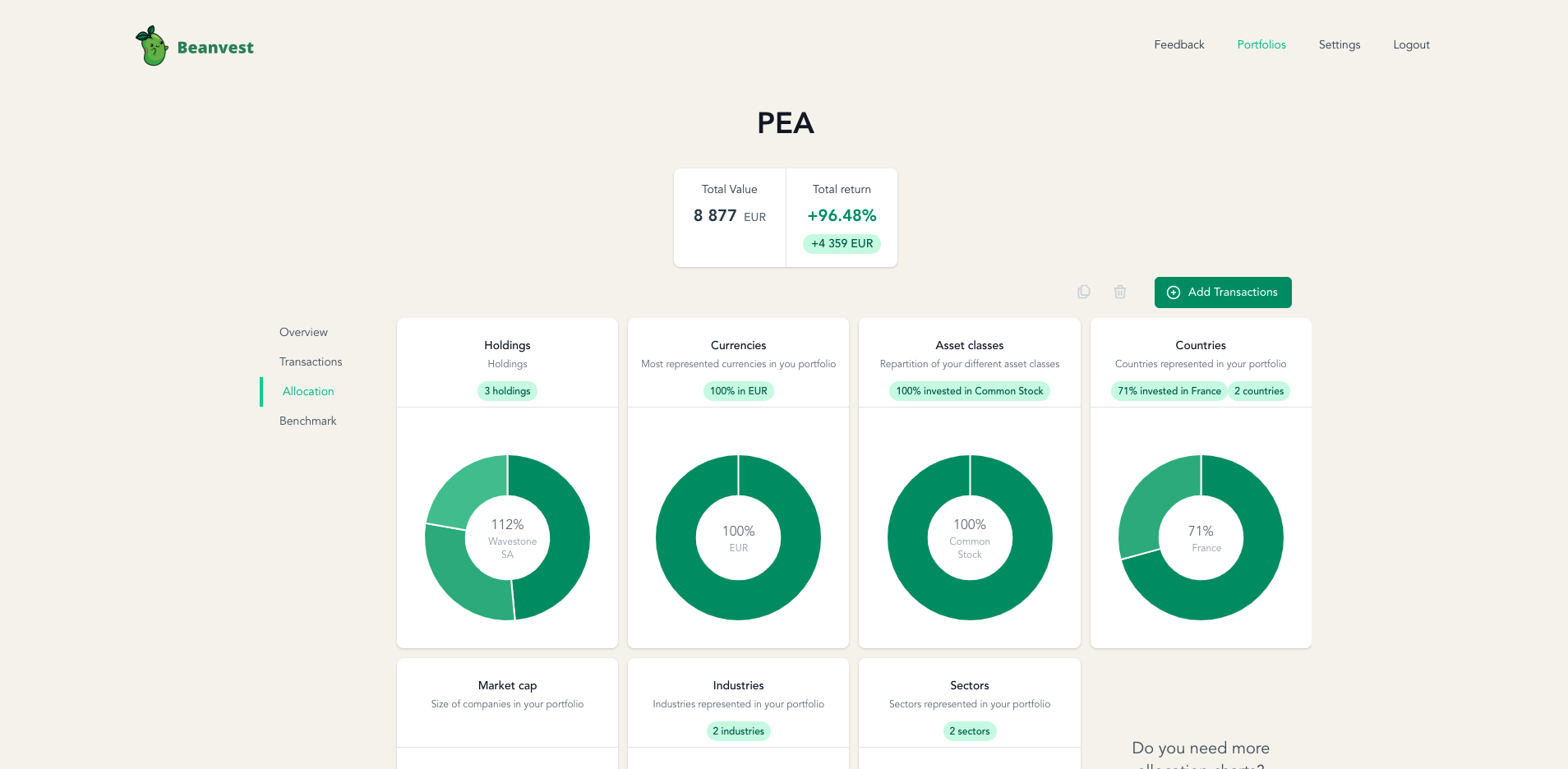Click the Countries donut chart center

point(1201,538)
